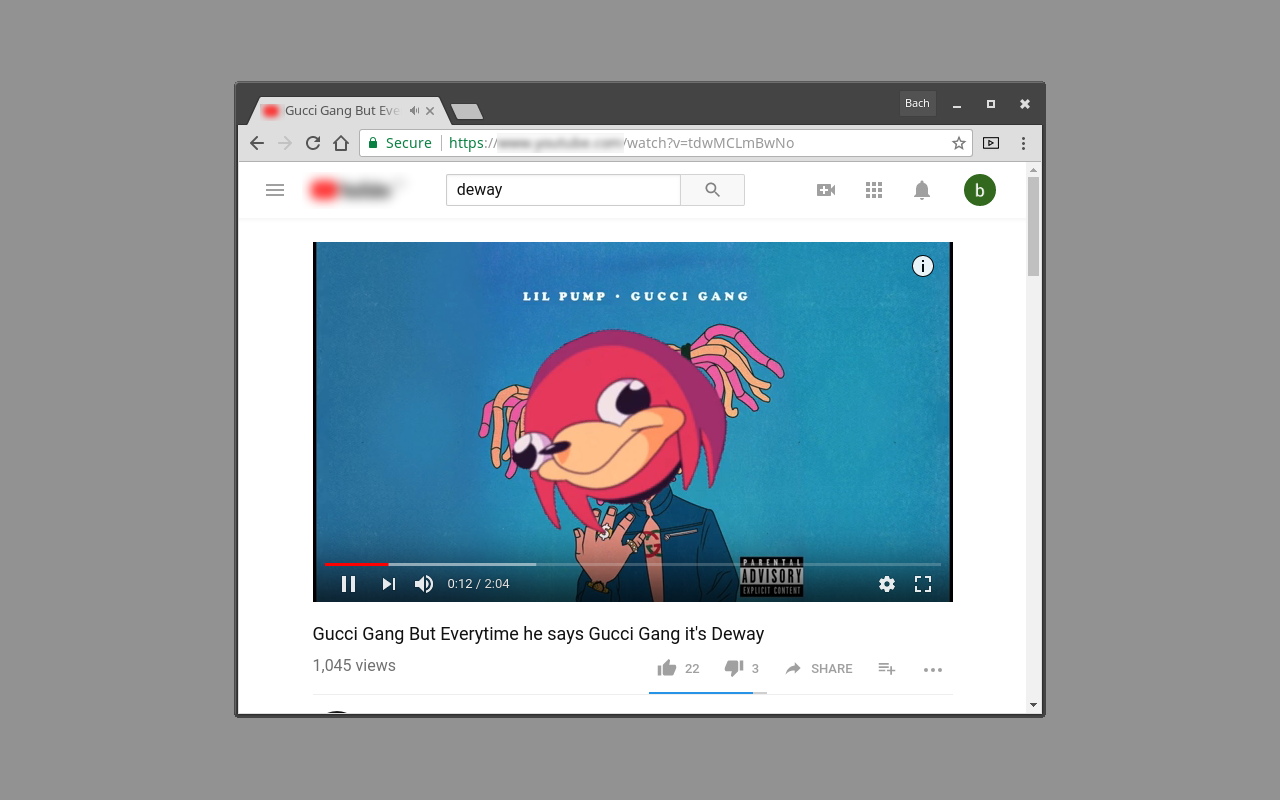Submit search with magnifier button
Image resolution: width=1280 pixels, height=800 pixels.
tap(712, 190)
